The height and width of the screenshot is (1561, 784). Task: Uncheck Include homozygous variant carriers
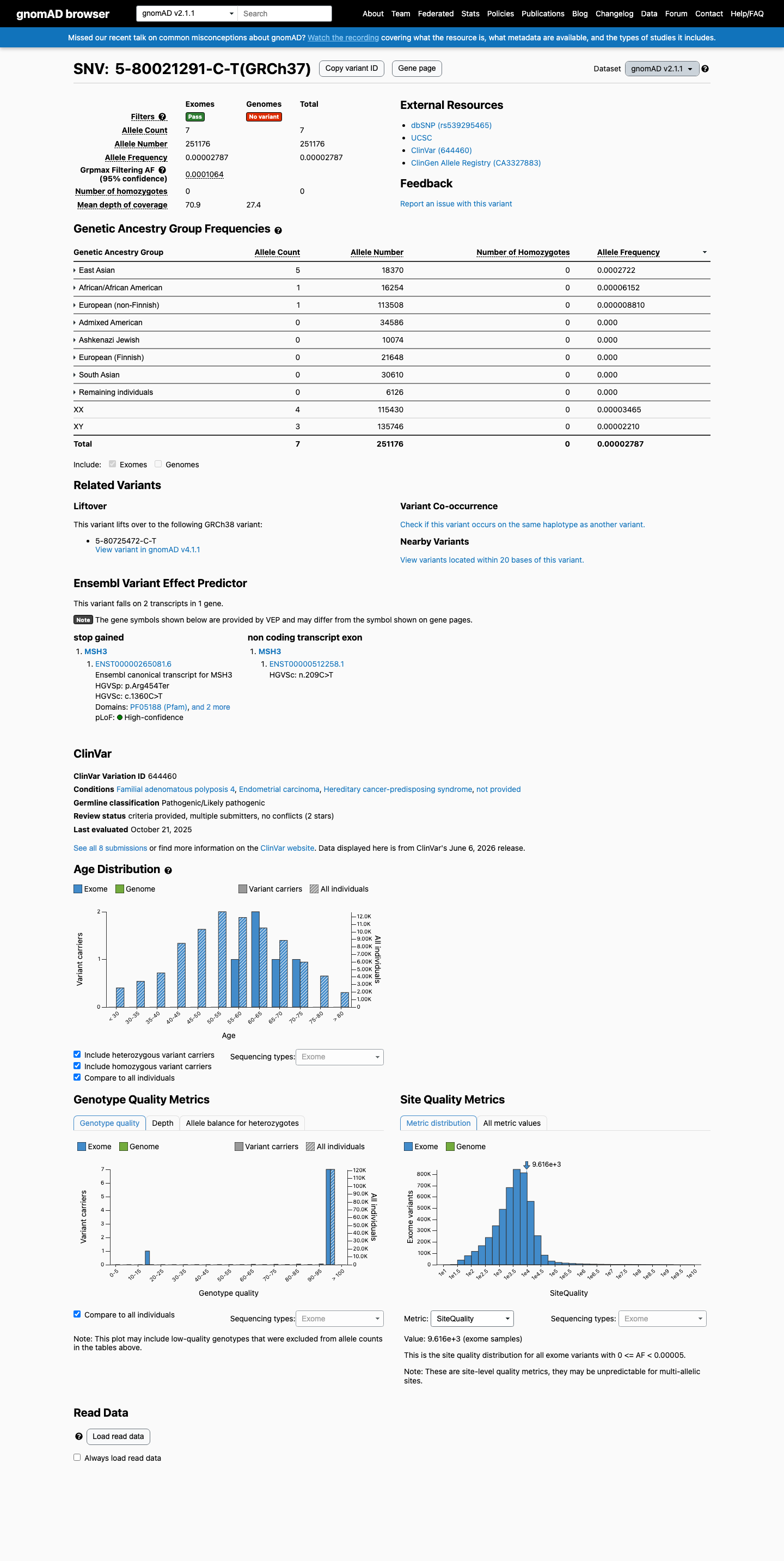(77, 1066)
